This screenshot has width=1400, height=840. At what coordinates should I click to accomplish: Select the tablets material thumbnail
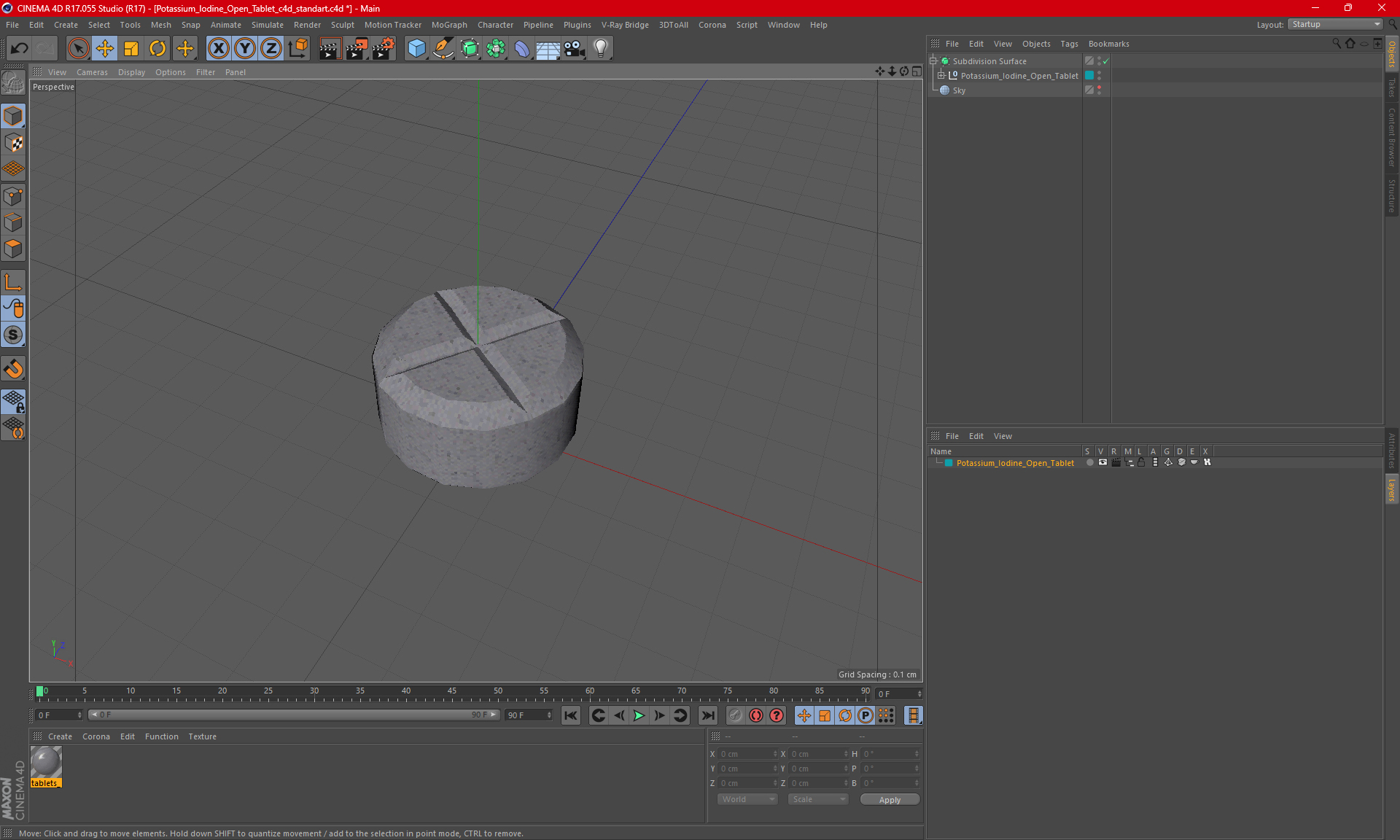click(46, 763)
